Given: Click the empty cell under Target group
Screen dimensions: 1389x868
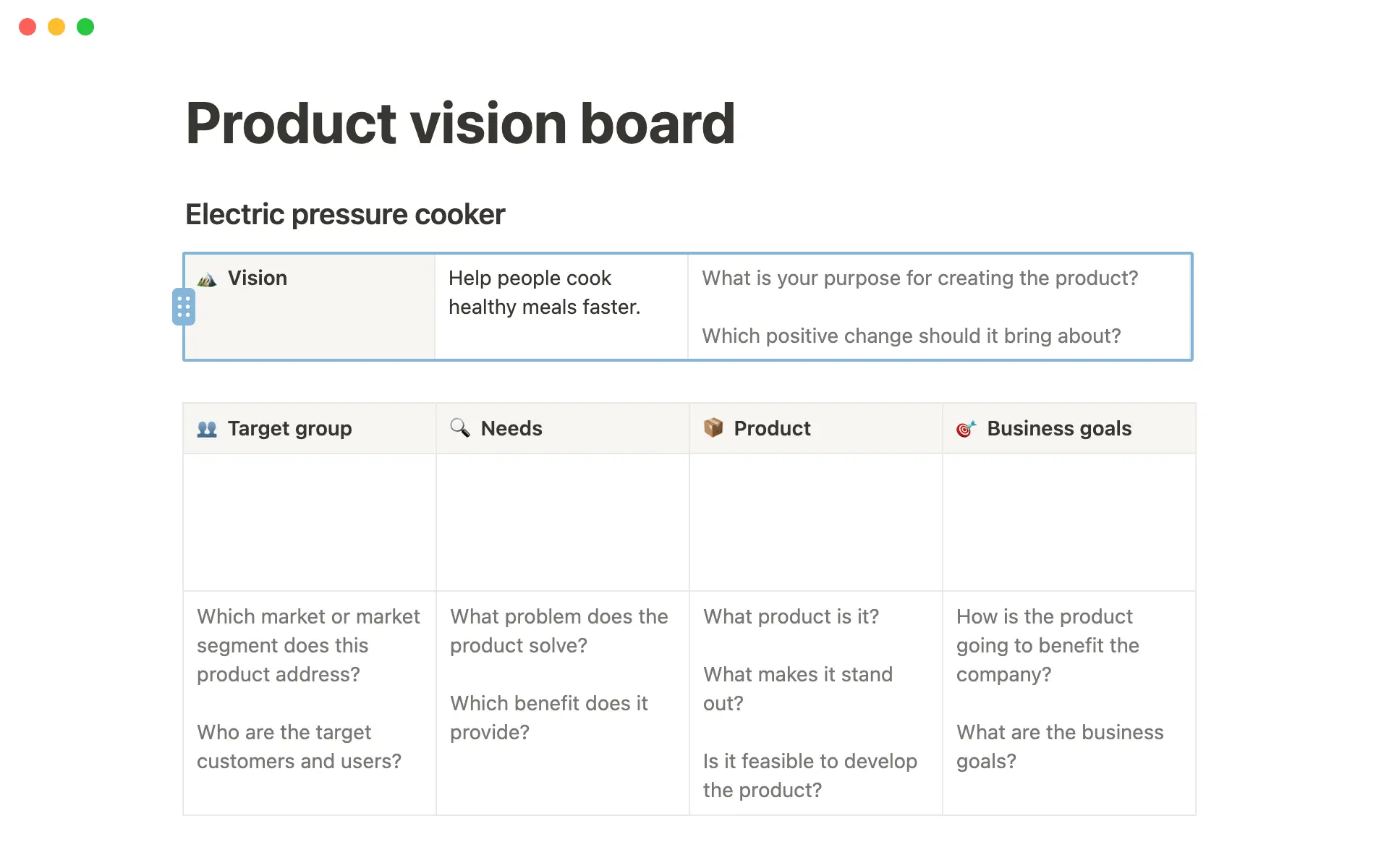Looking at the screenshot, I should [309, 522].
